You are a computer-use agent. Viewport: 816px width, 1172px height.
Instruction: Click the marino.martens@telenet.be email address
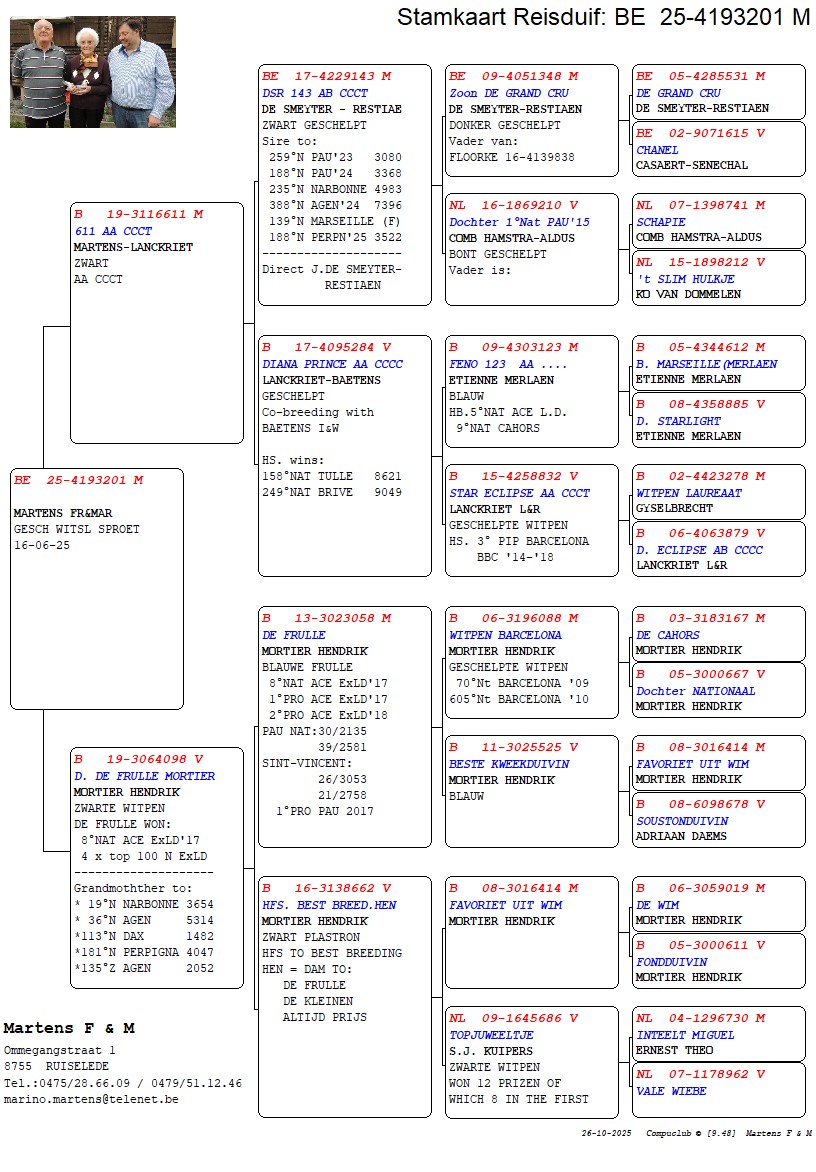(x=91, y=1099)
